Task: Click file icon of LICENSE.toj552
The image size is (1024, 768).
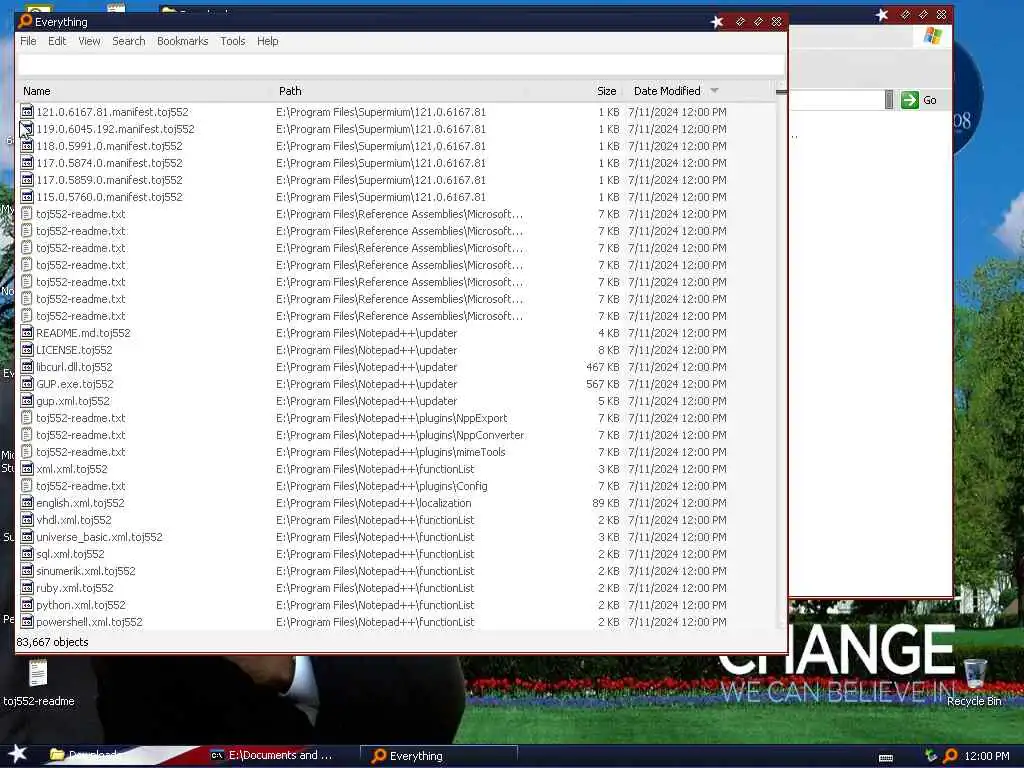Action: [27, 349]
